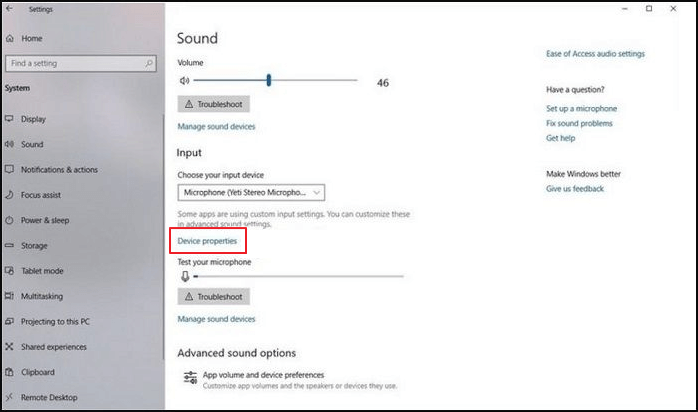This screenshot has height=412, width=698.
Task: Maximize the Settings window
Action: 649,8
